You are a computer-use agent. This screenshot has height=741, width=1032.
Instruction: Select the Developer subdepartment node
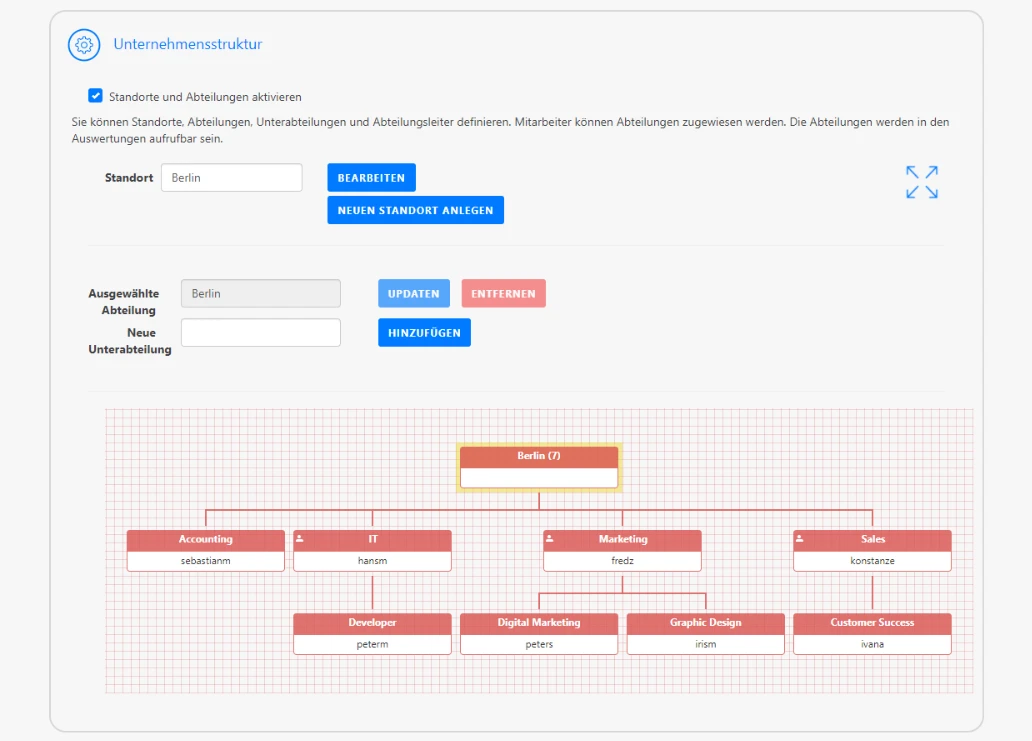(x=372, y=621)
